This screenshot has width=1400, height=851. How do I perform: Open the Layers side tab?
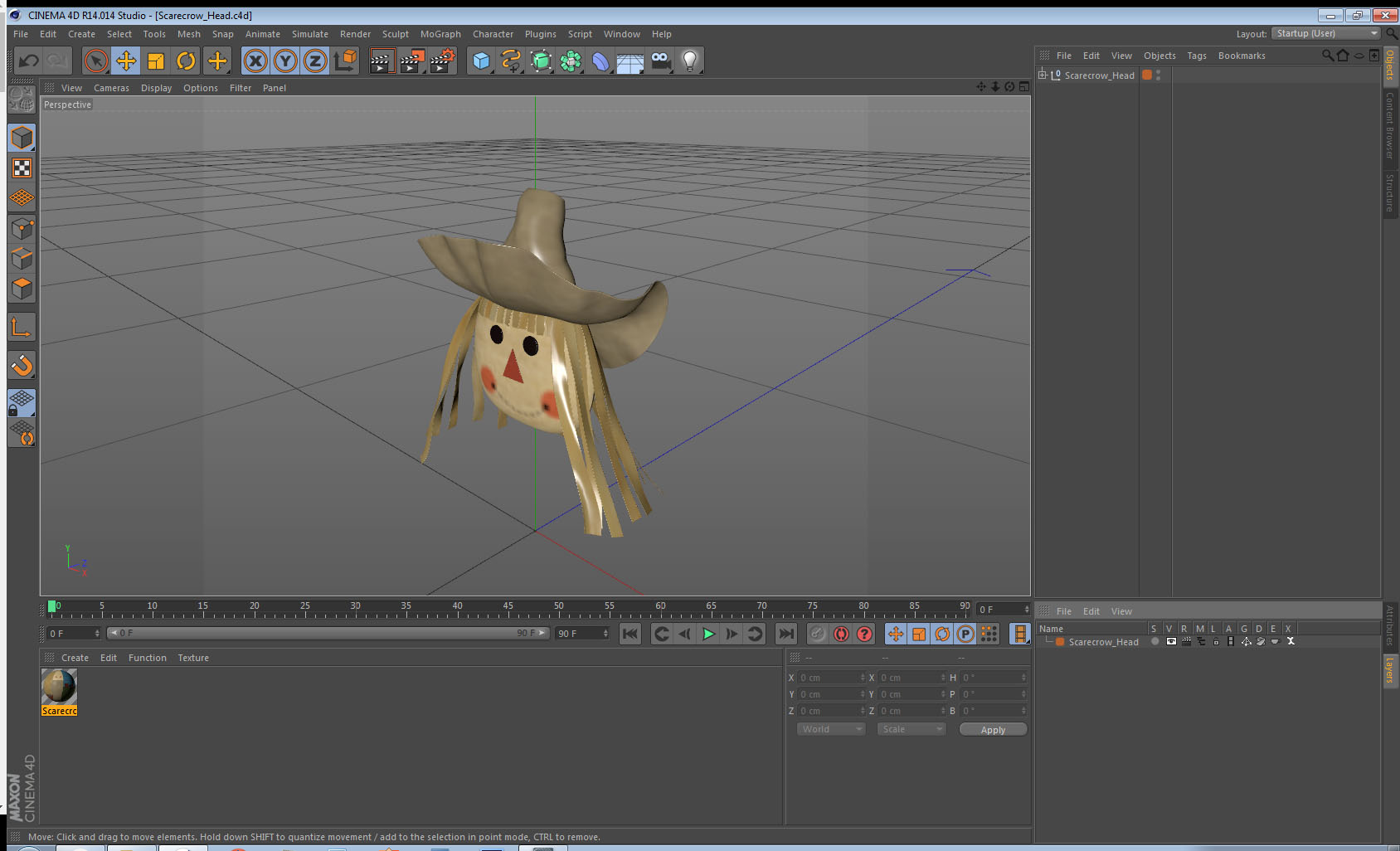1390,670
